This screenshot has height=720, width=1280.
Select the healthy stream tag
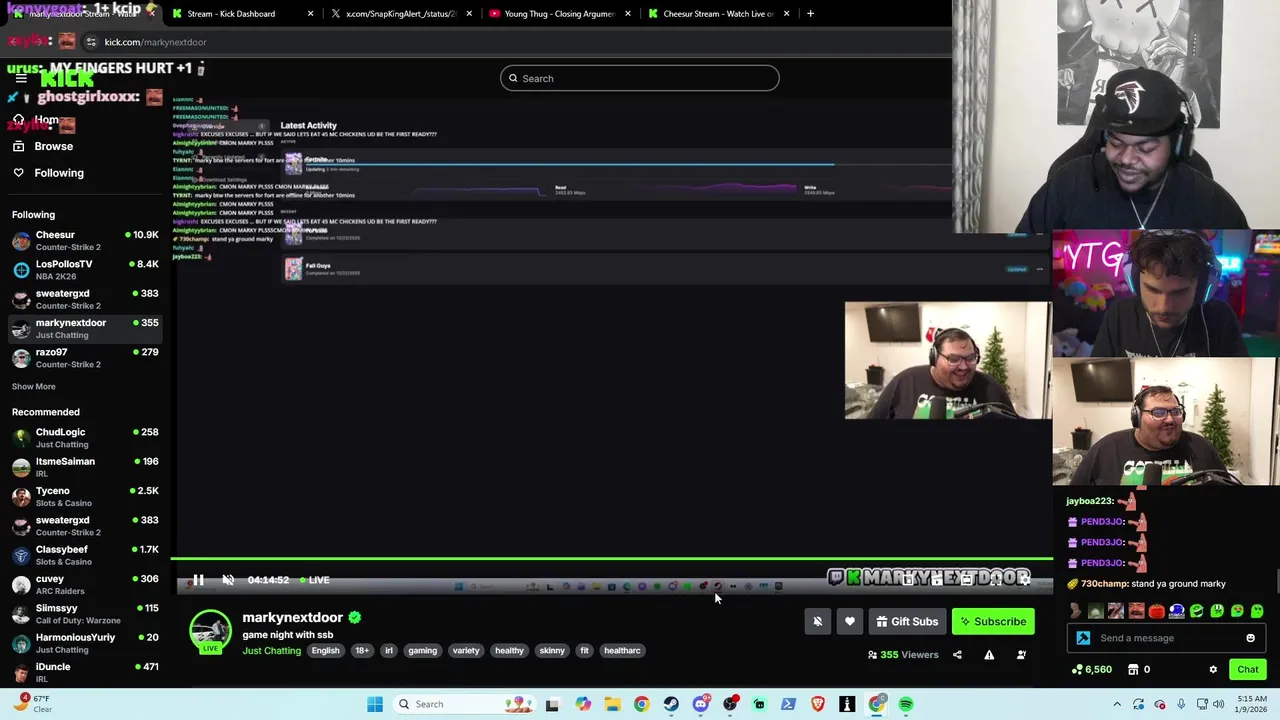(509, 651)
